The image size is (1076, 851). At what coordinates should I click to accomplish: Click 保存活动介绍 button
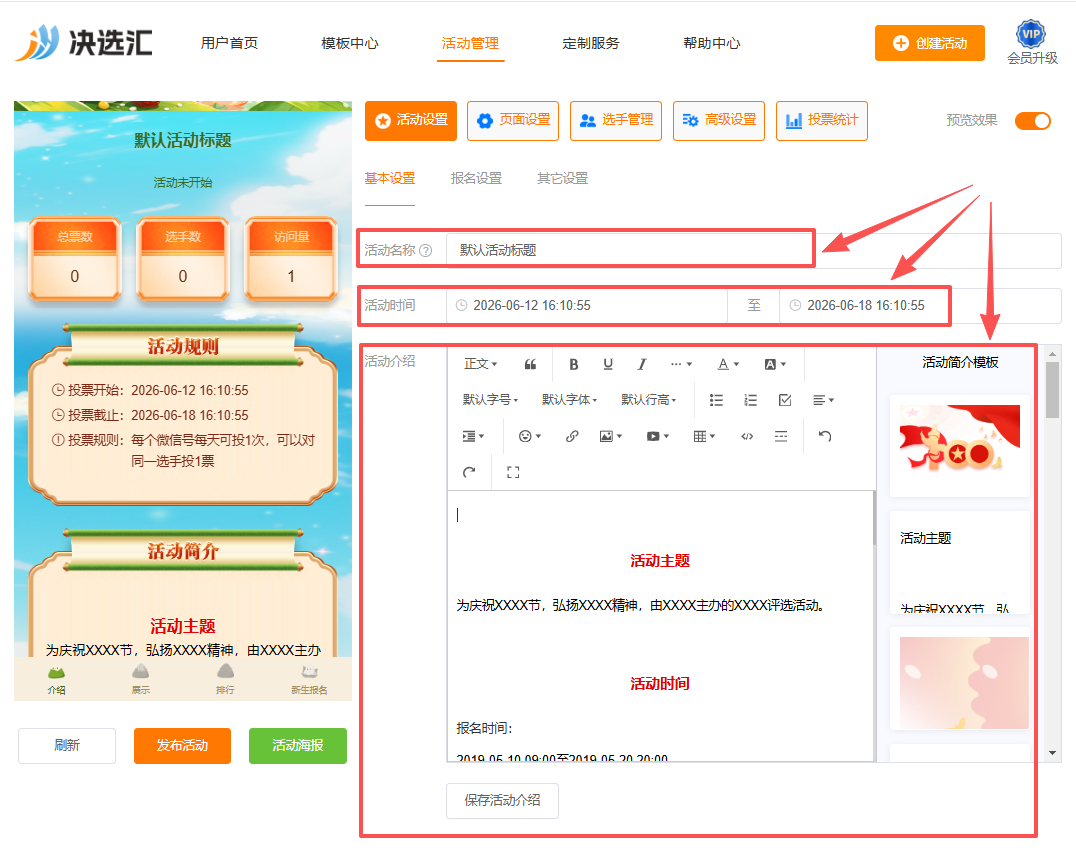pos(502,800)
